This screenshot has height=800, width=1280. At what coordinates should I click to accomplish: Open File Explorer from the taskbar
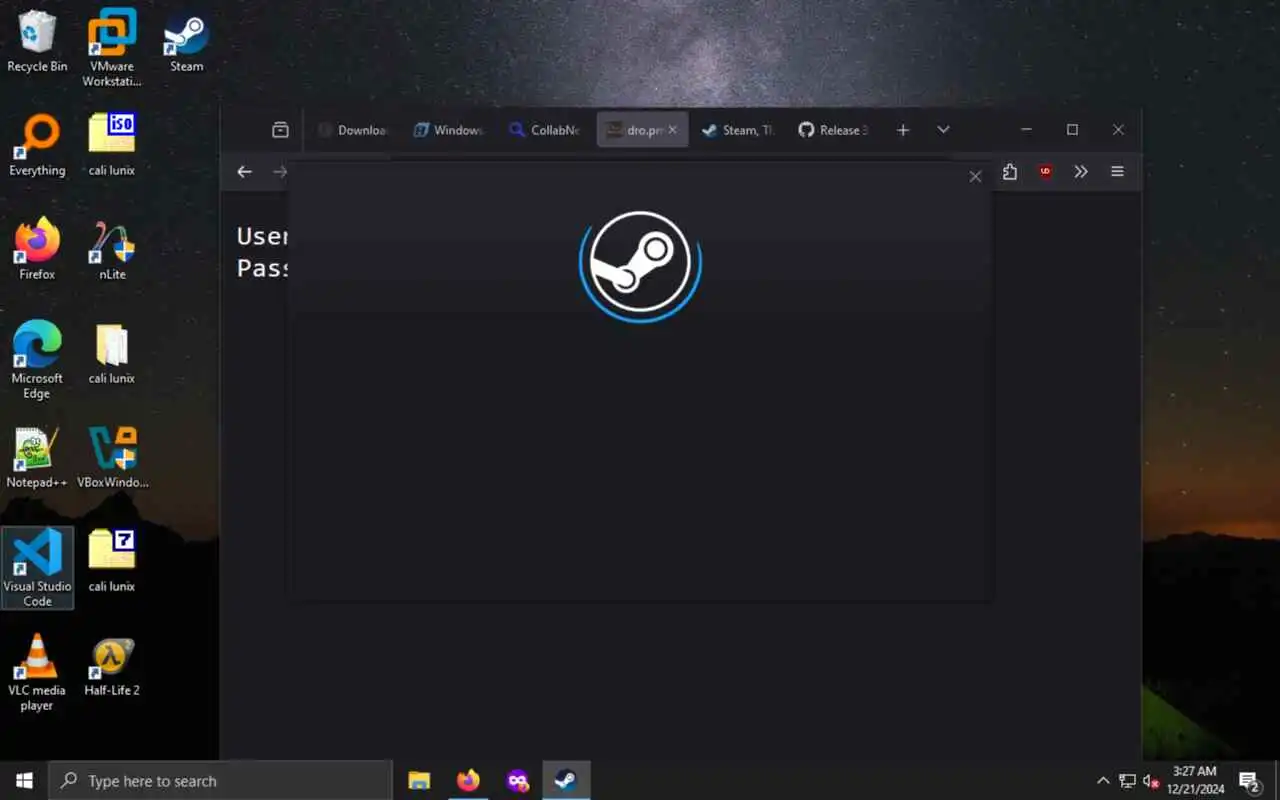(419, 781)
